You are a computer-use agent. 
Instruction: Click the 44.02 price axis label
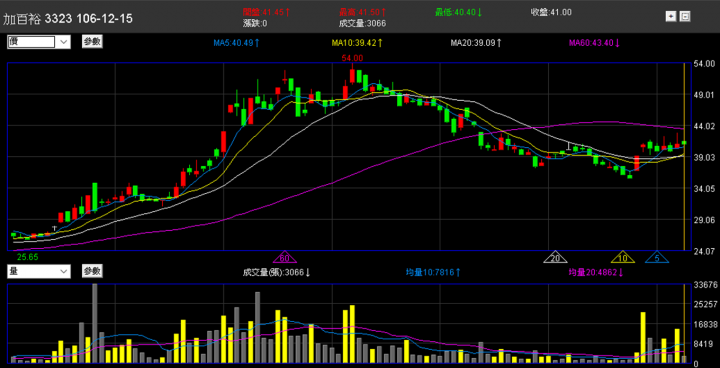(705, 126)
